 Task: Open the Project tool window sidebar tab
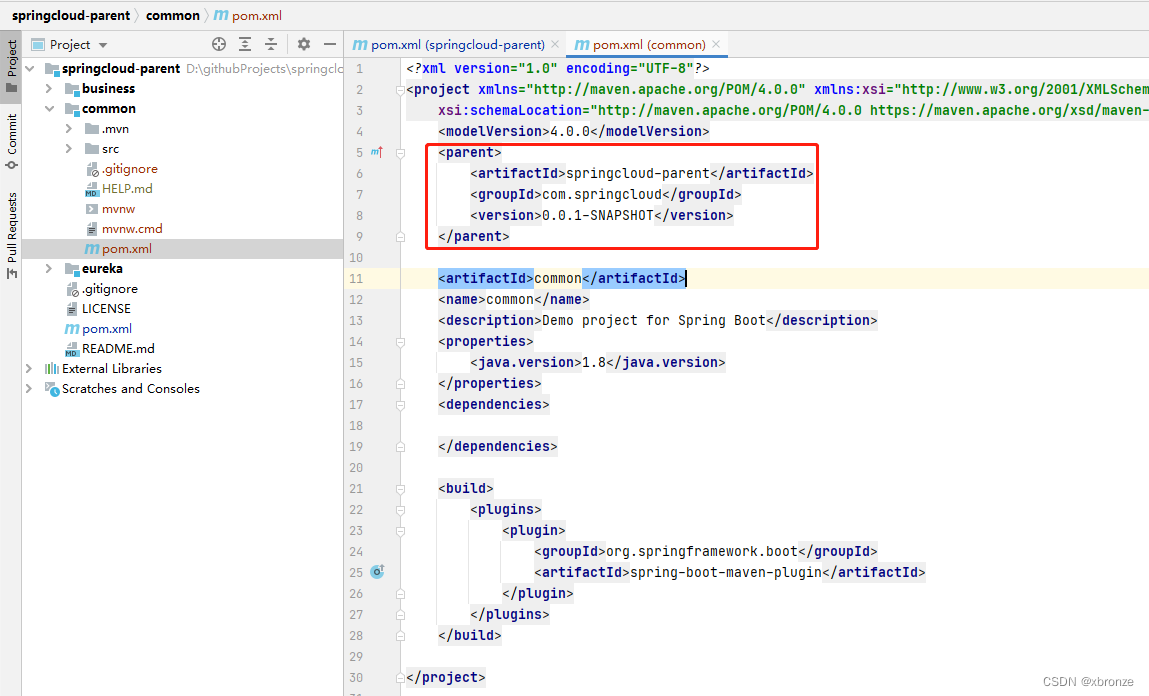[x=11, y=65]
